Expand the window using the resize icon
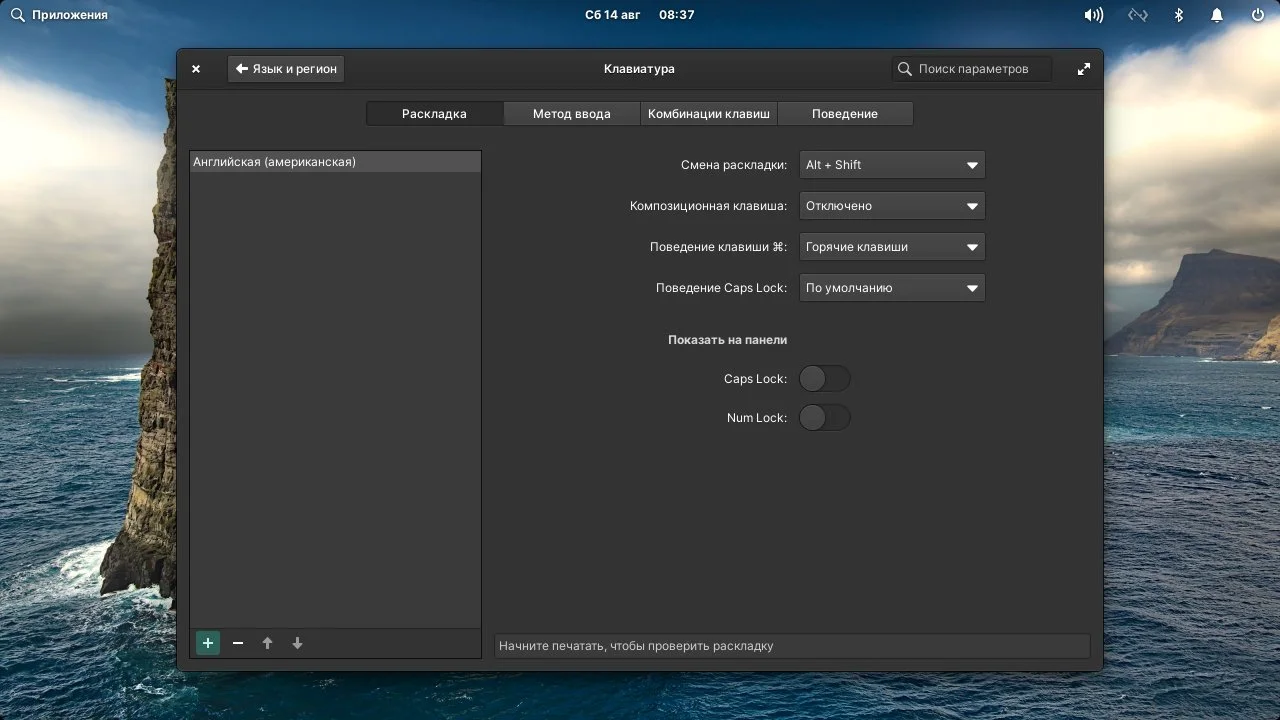 [1084, 68]
